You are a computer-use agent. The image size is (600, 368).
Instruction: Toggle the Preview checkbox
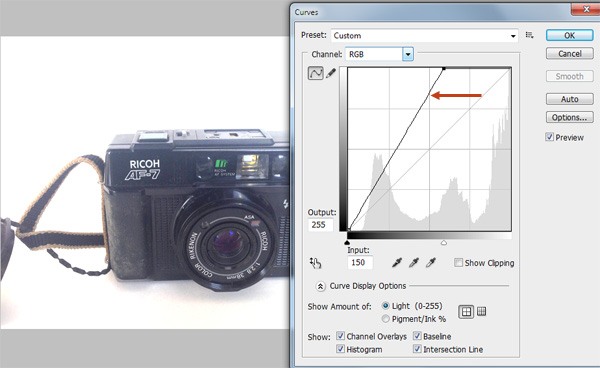pos(549,137)
